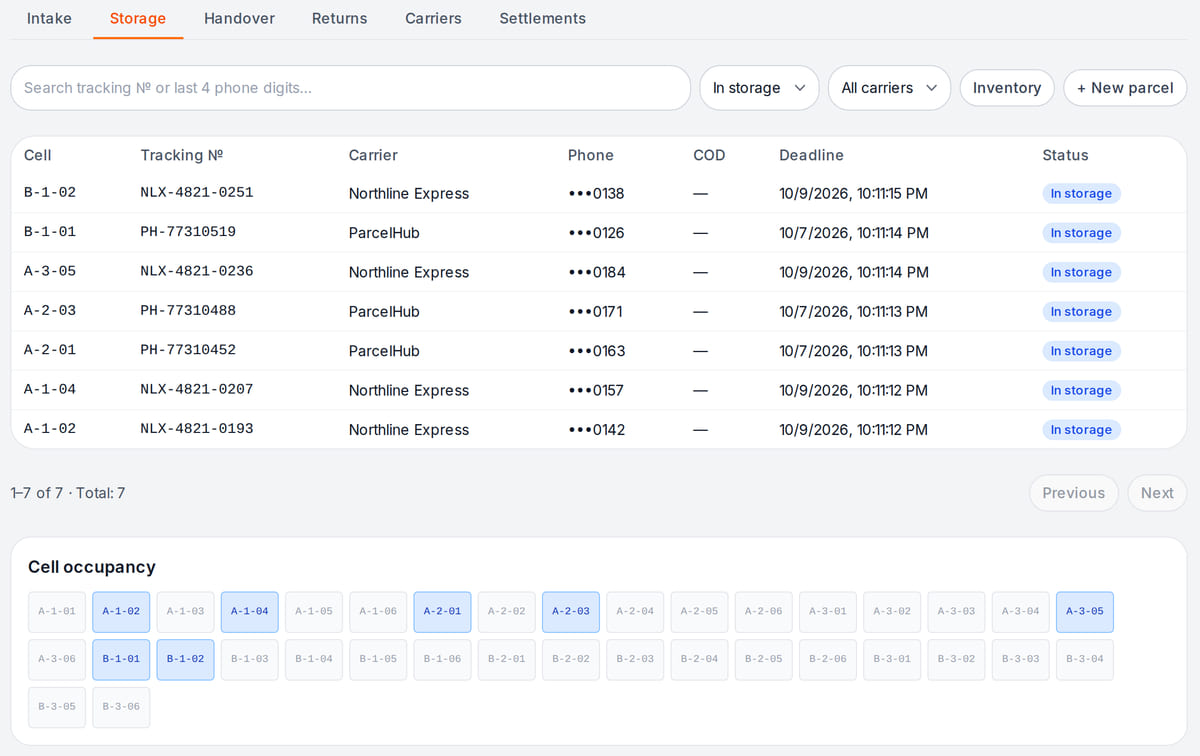Image resolution: width=1200 pixels, height=756 pixels.
Task: Click the Next page button
Action: pos(1157,493)
